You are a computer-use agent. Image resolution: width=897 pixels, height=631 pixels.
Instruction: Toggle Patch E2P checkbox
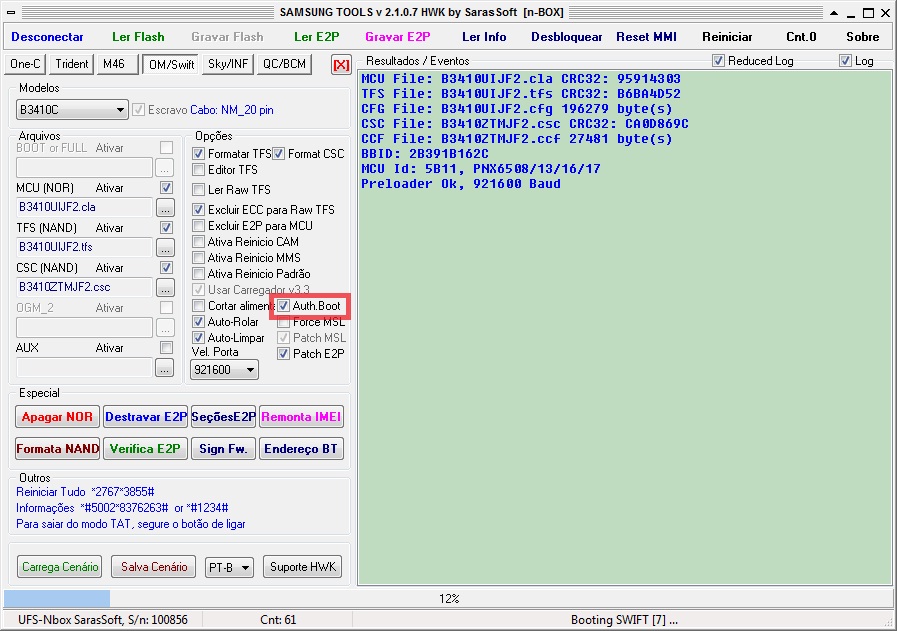pos(284,354)
